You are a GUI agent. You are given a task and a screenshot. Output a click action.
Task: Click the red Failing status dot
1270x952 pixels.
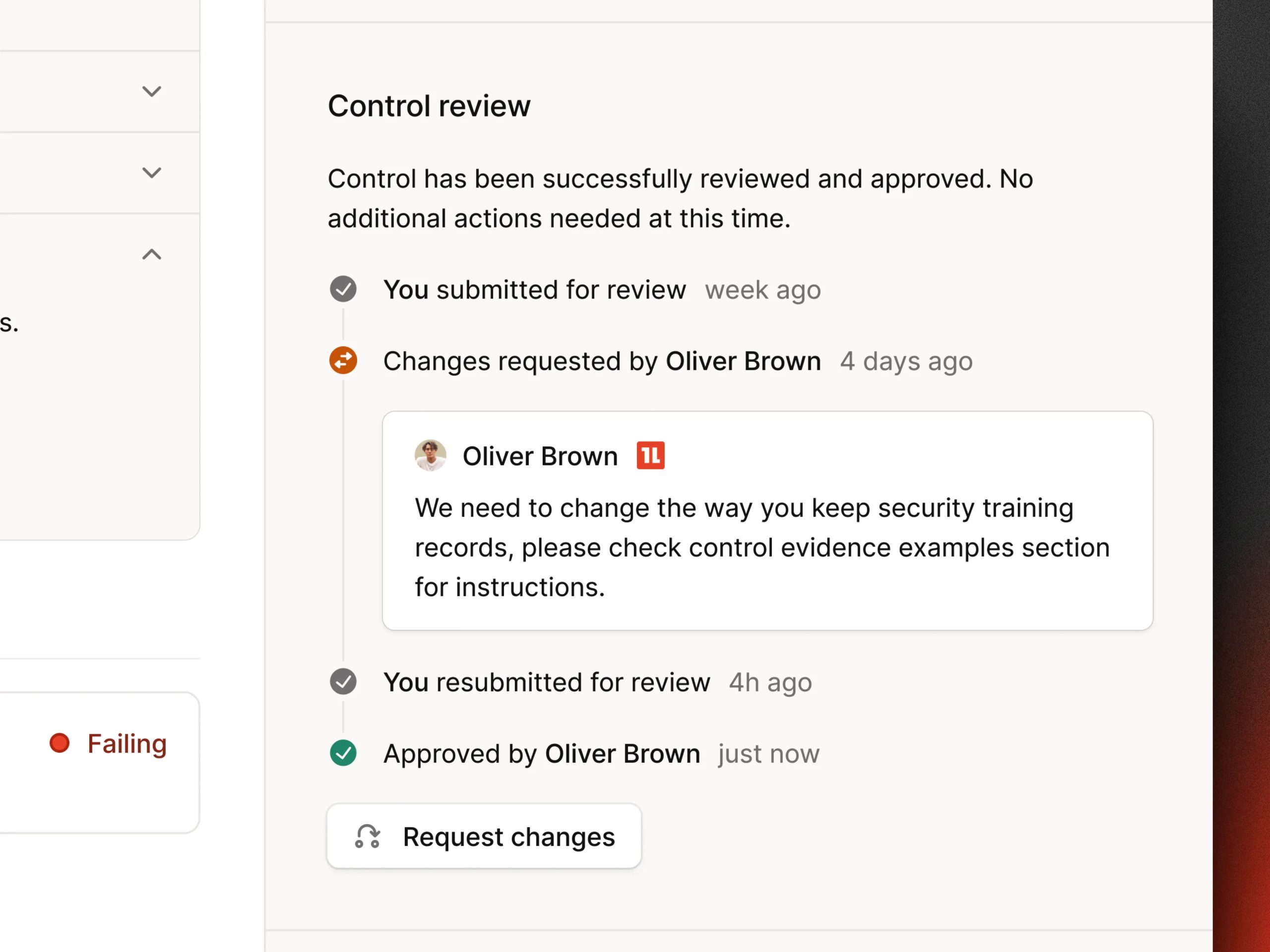(x=60, y=743)
